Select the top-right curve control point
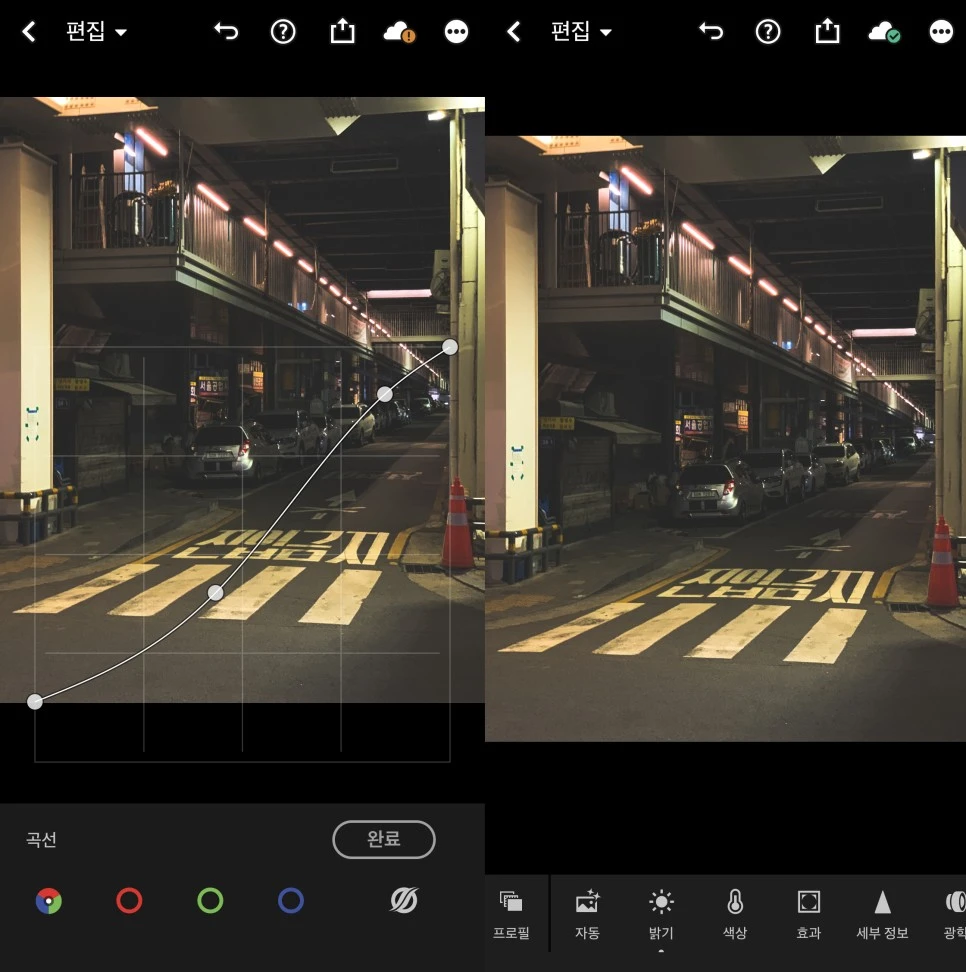The height and width of the screenshot is (972, 966). (450, 347)
